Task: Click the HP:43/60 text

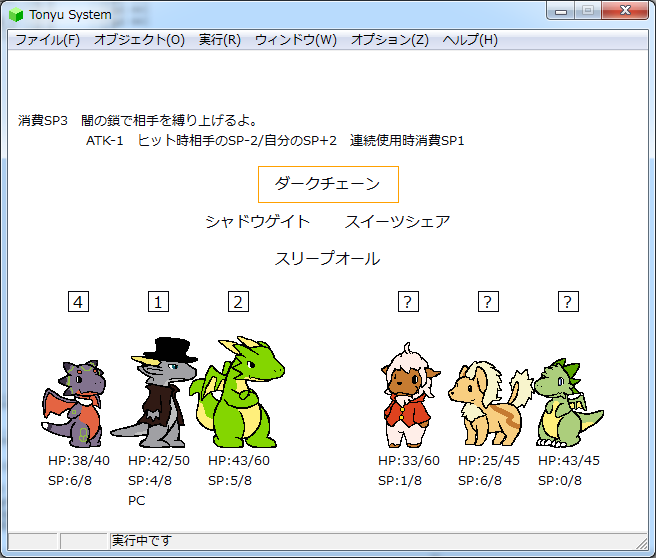Action: pos(238,461)
